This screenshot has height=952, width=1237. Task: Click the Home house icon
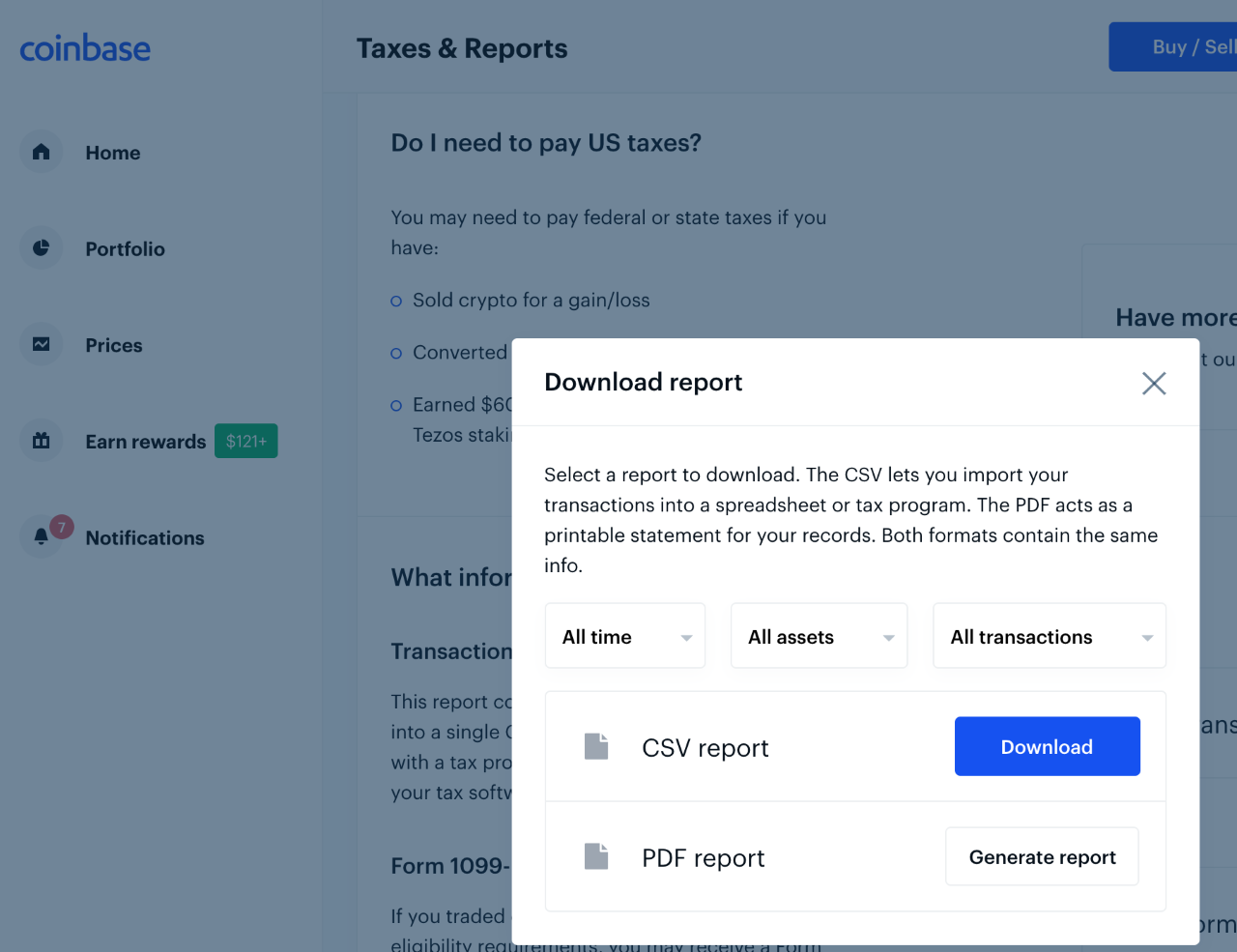41,152
